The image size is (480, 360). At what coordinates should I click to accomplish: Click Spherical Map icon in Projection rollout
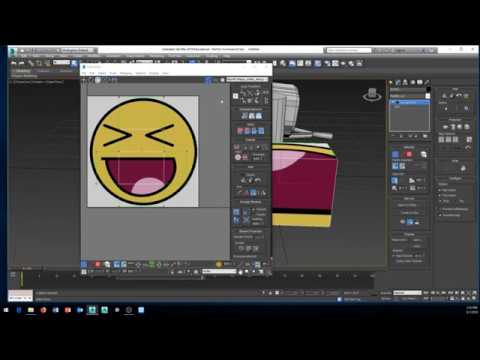[460, 127]
